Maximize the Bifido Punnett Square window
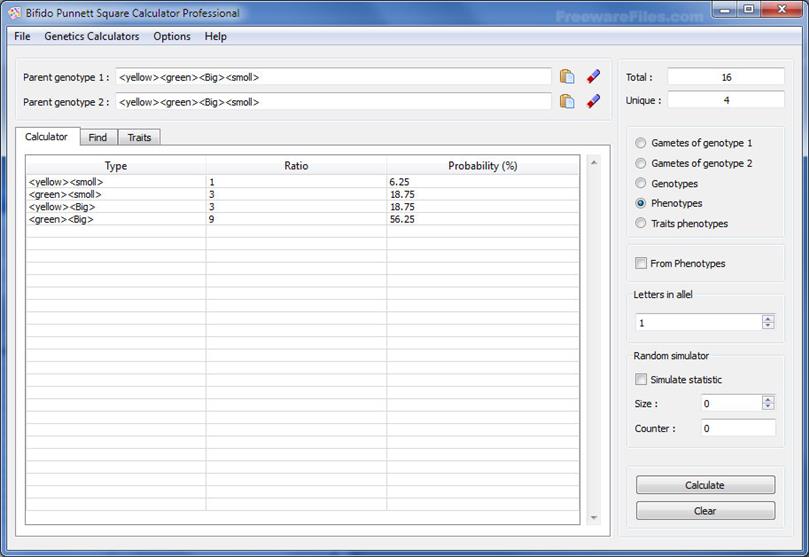This screenshot has width=809, height=557. (x=749, y=10)
